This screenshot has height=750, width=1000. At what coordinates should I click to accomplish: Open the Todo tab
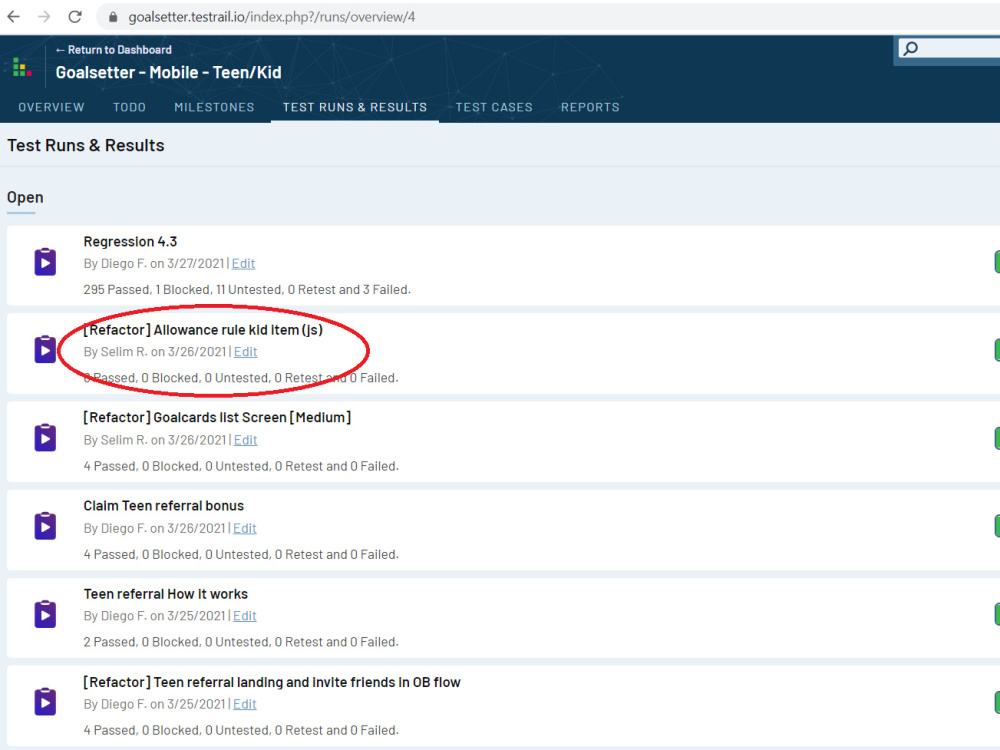tap(129, 107)
